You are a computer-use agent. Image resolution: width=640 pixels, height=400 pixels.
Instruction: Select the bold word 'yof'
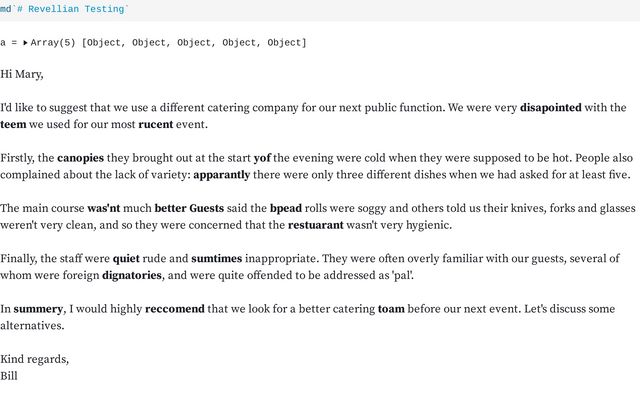tap(262, 158)
